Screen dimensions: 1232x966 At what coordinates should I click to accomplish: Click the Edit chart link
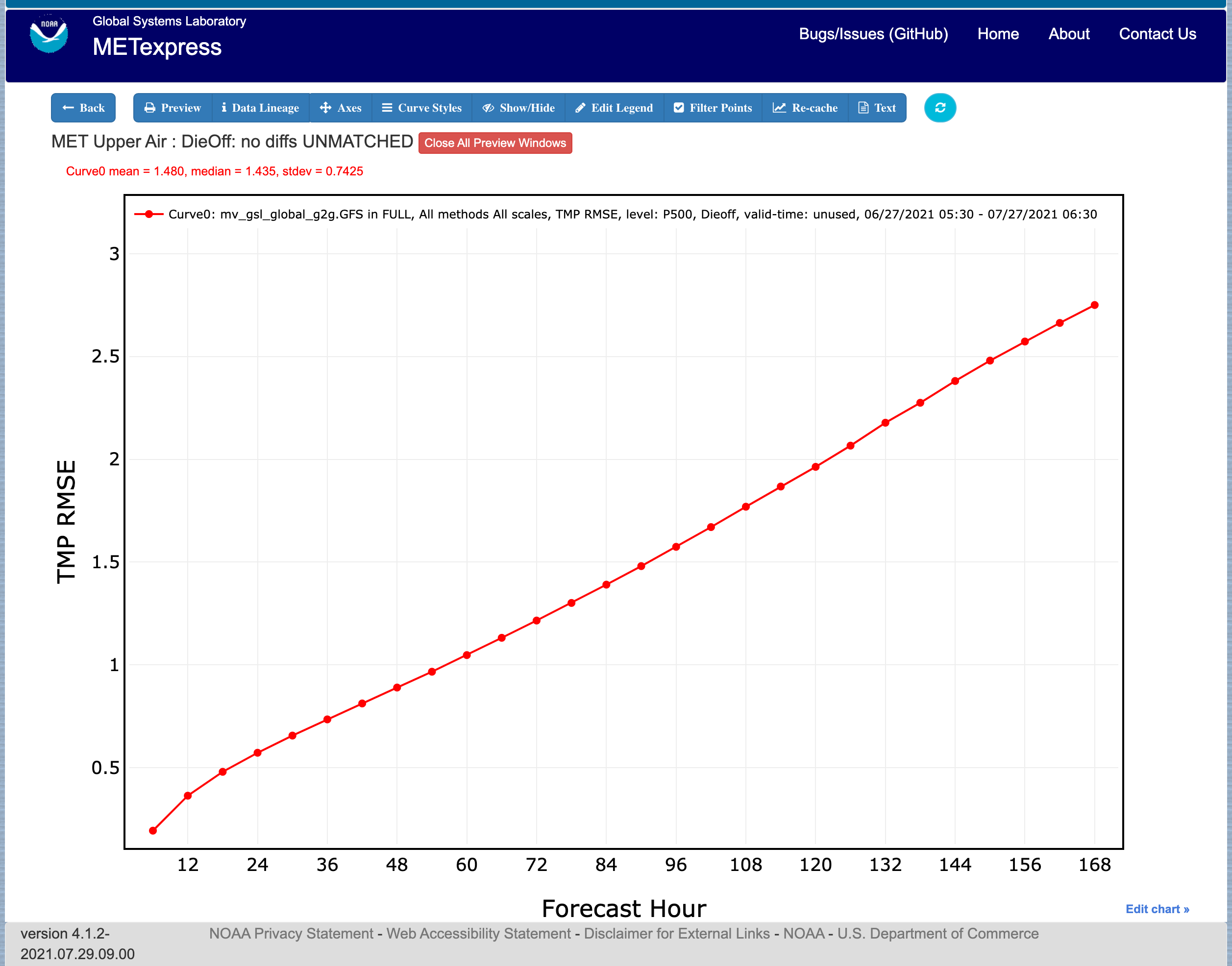1157,909
